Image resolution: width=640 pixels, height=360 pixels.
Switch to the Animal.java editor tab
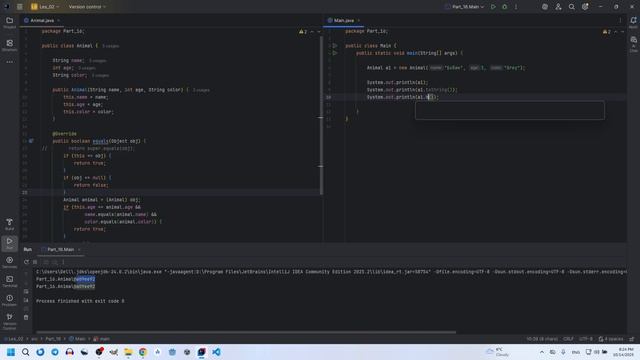[42, 20]
